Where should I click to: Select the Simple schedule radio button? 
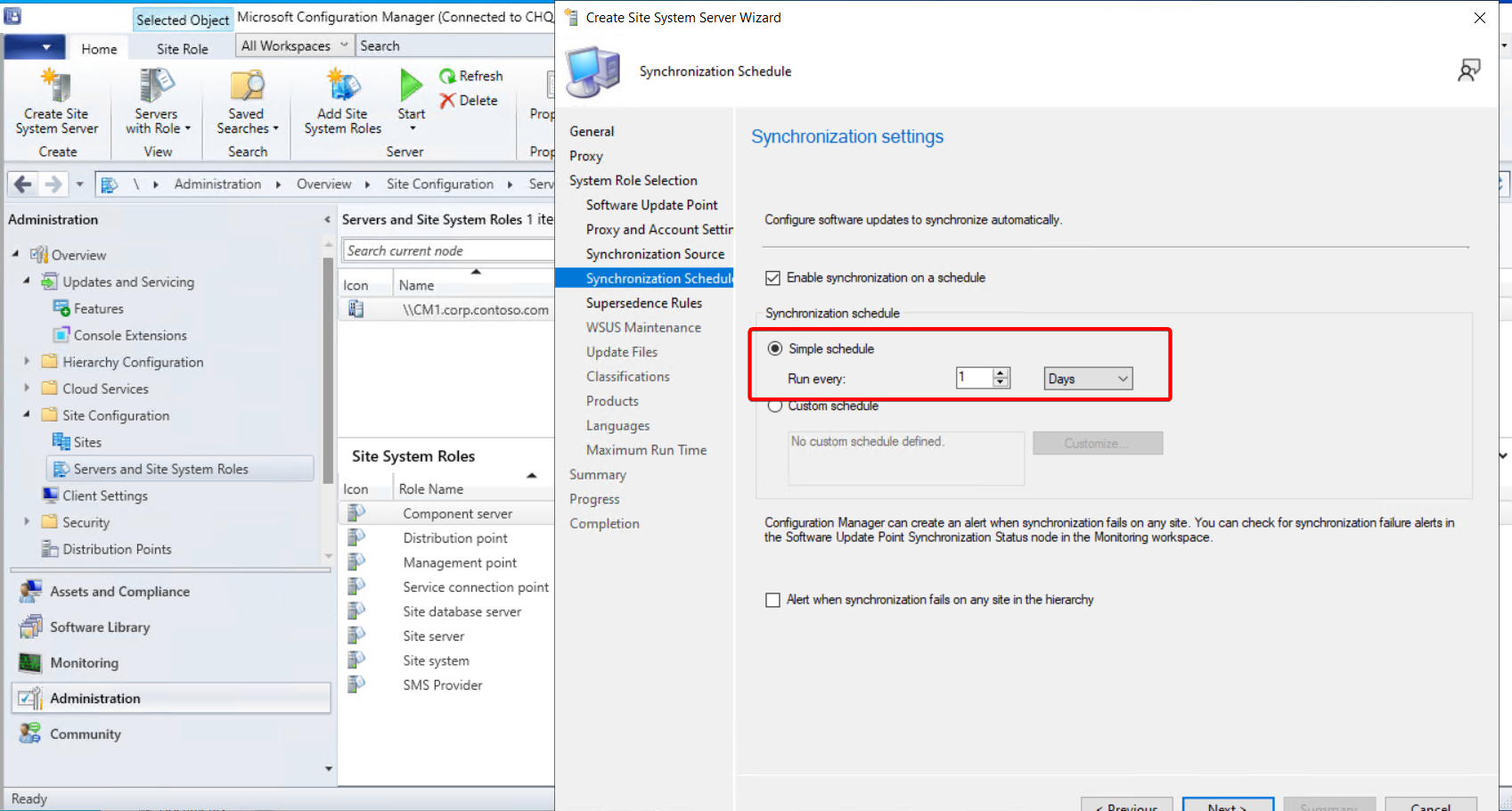pyautogui.click(x=775, y=348)
